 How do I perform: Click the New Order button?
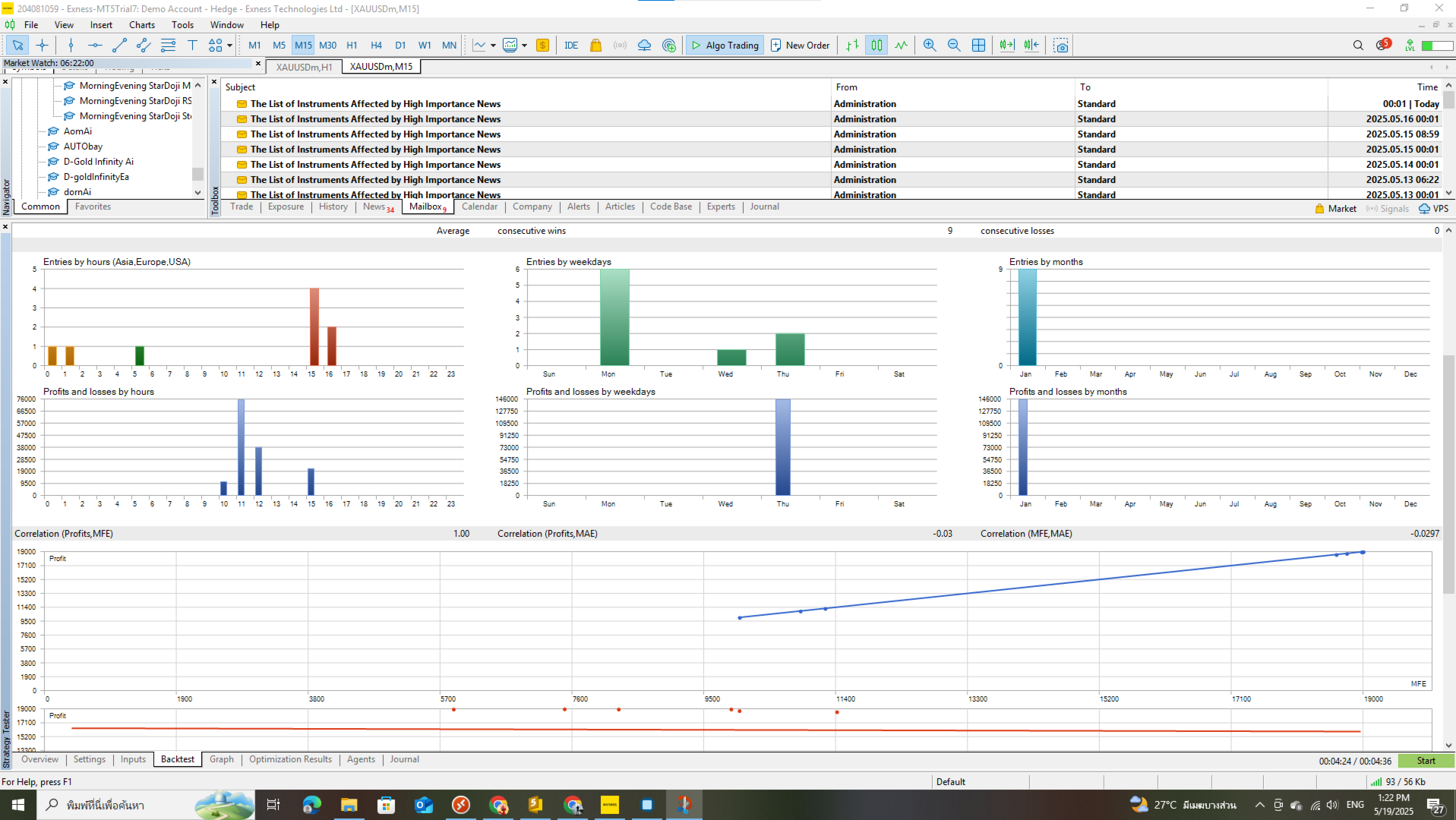801,46
